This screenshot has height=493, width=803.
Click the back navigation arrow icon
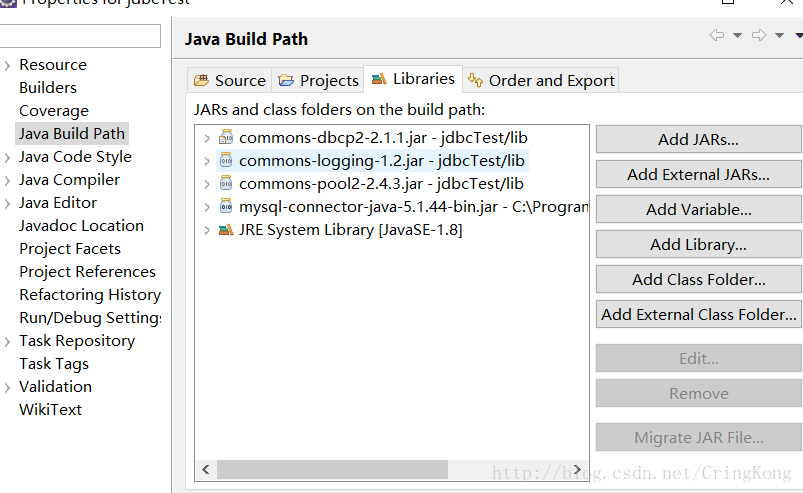[717, 36]
